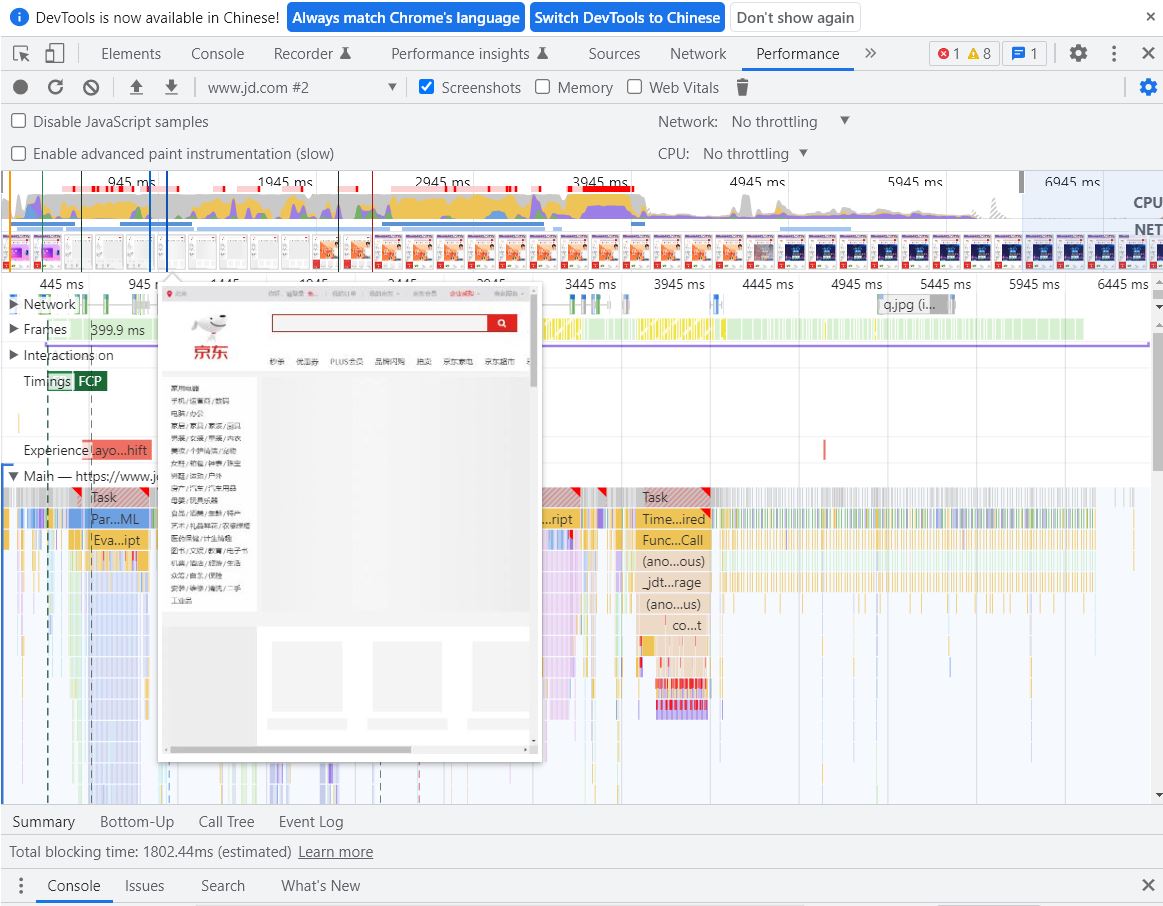Click the reload and start profiling icon
This screenshot has height=906, width=1163.
(56, 88)
